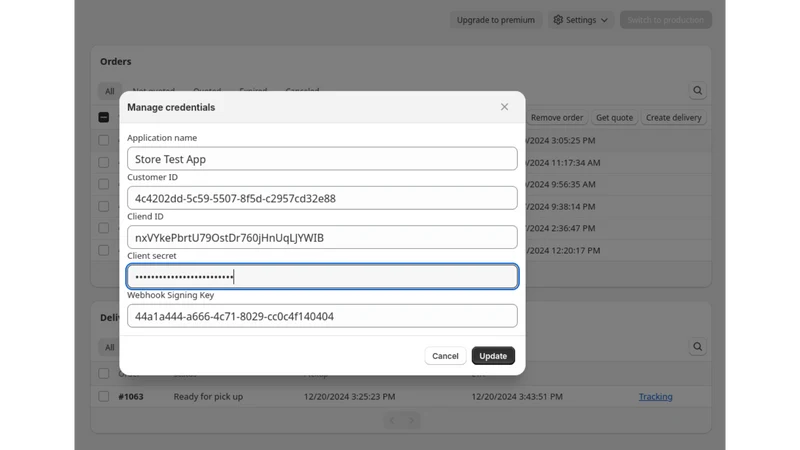Check the box for delivery #1063
This screenshot has height=450, width=800.
104,396
